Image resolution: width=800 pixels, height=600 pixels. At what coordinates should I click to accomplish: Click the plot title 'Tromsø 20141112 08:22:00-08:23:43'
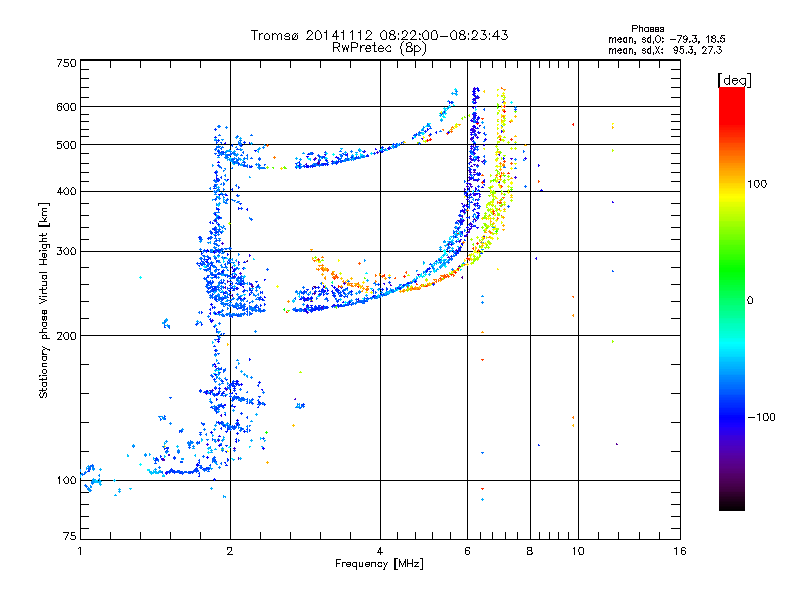(x=379, y=35)
